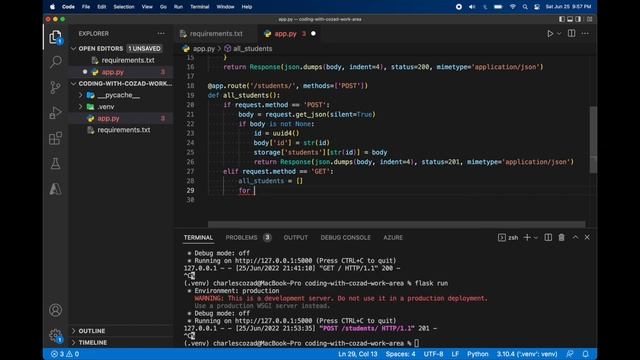Viewport: 640px width, 360px height.
Task: Open the terminal launch profile dropdown
Action: pyautogui.click(x=536, y=238)
